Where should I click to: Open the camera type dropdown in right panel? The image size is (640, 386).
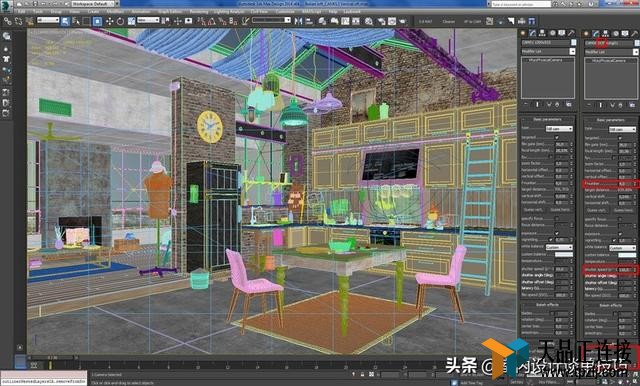pyautogui.click(x=622, y=129)
